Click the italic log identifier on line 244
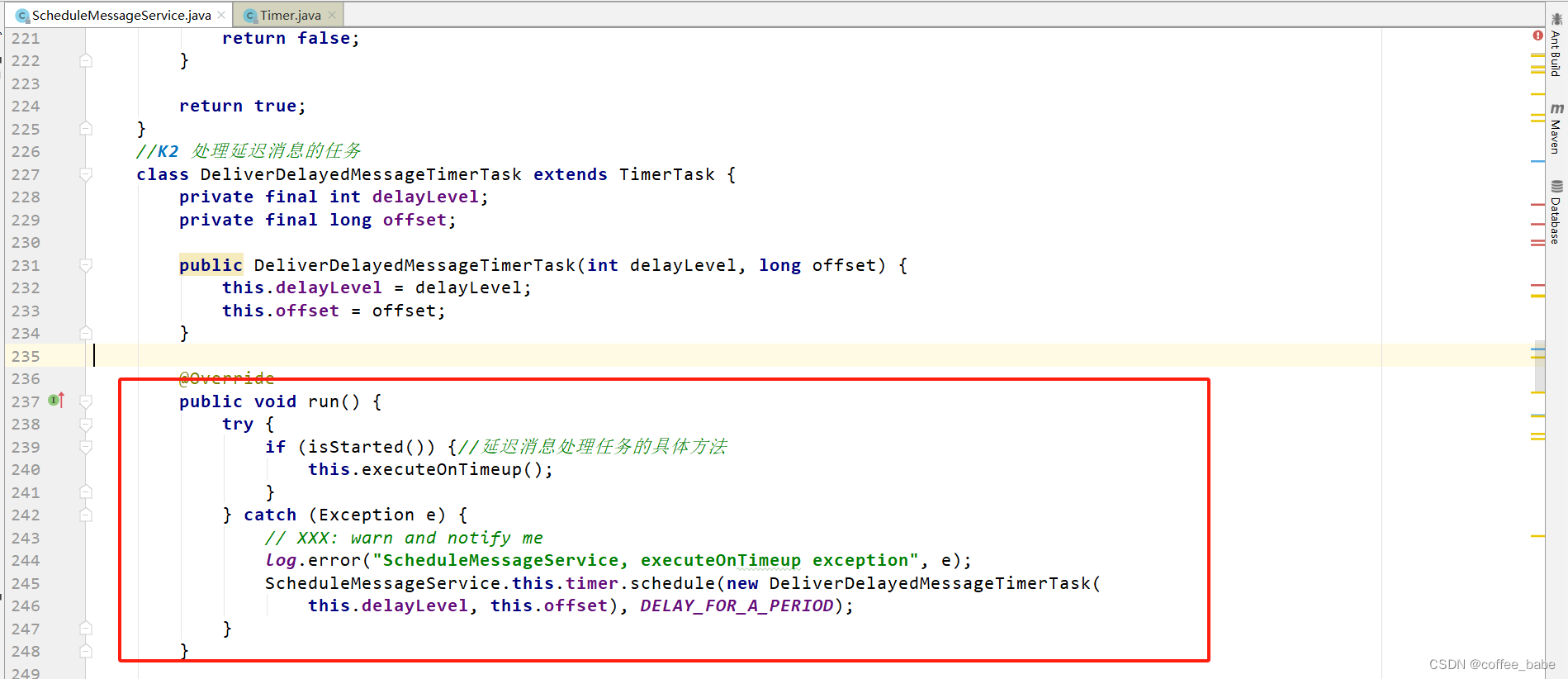Viewport: 1568px width, 679px height. (x=281, y=560)
